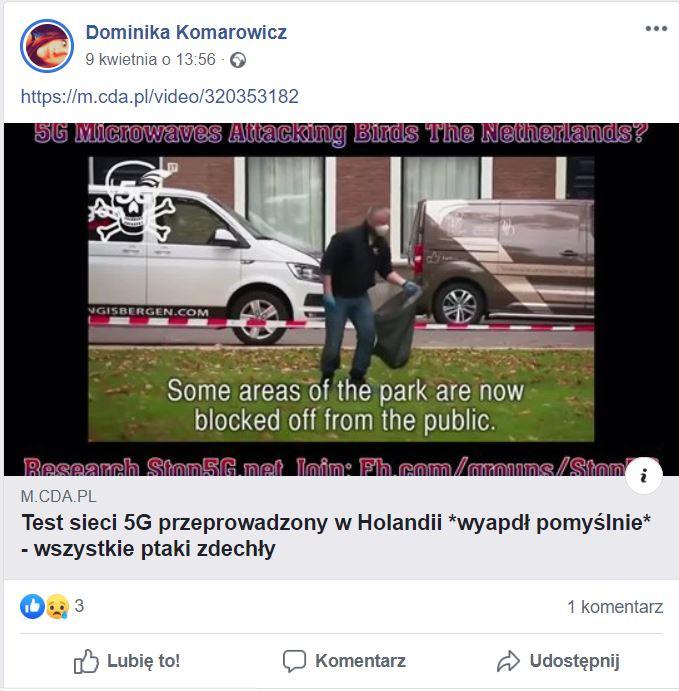Open the 5G video thumbnail preview

[341, 299]
